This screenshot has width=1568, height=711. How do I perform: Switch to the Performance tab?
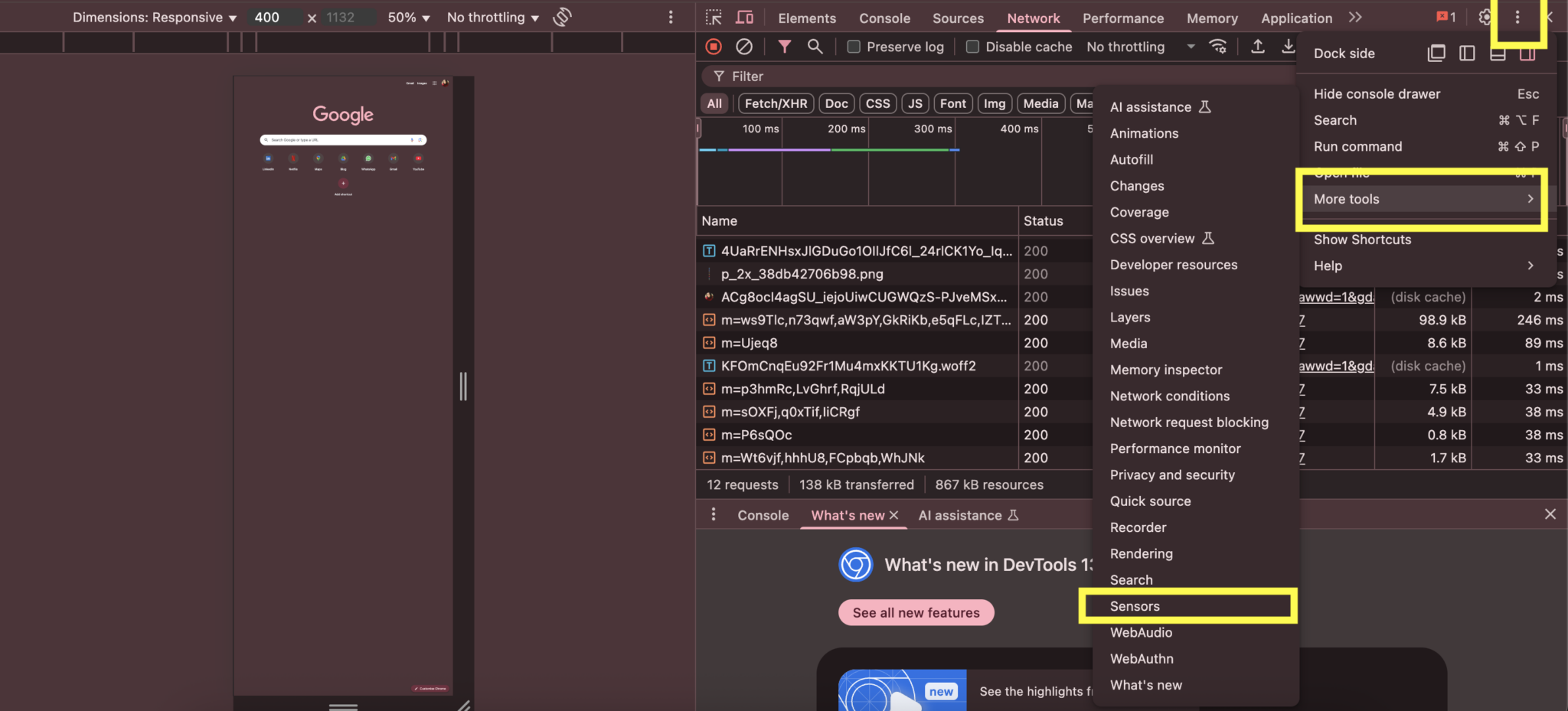click(x=1122, y=18)
